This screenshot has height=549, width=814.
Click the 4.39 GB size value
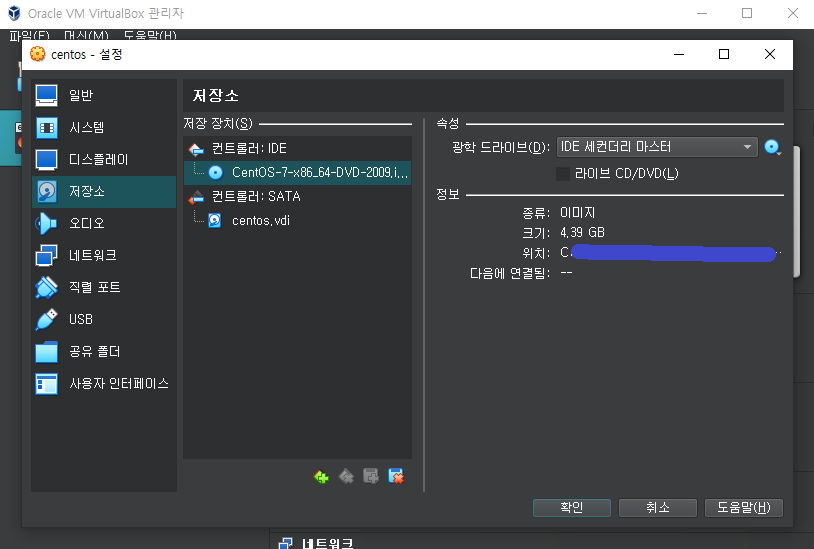point(582,232)
